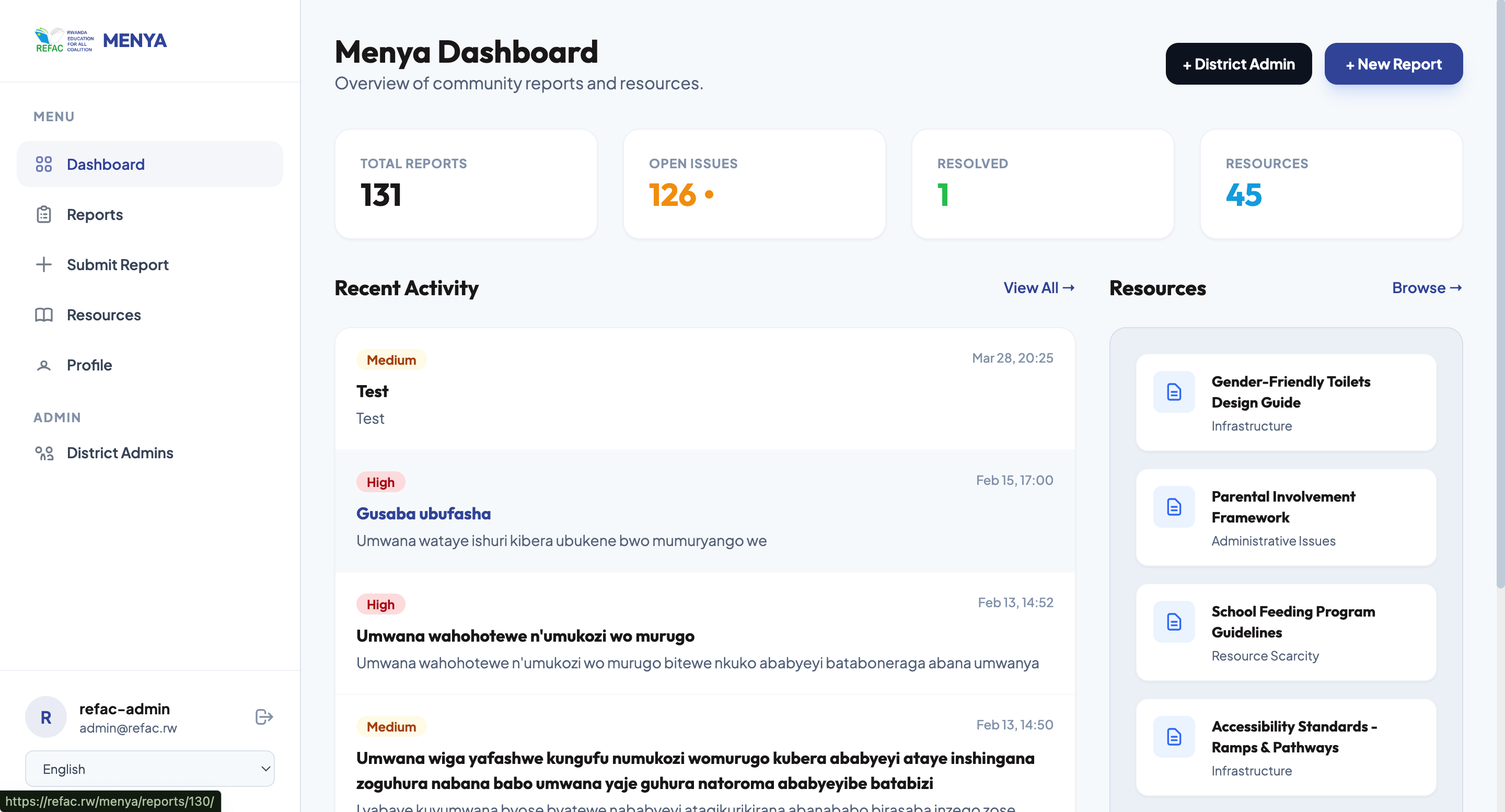Click the Resolved card showing 1
The image size is (1505, 812).
click(1043, 183)
